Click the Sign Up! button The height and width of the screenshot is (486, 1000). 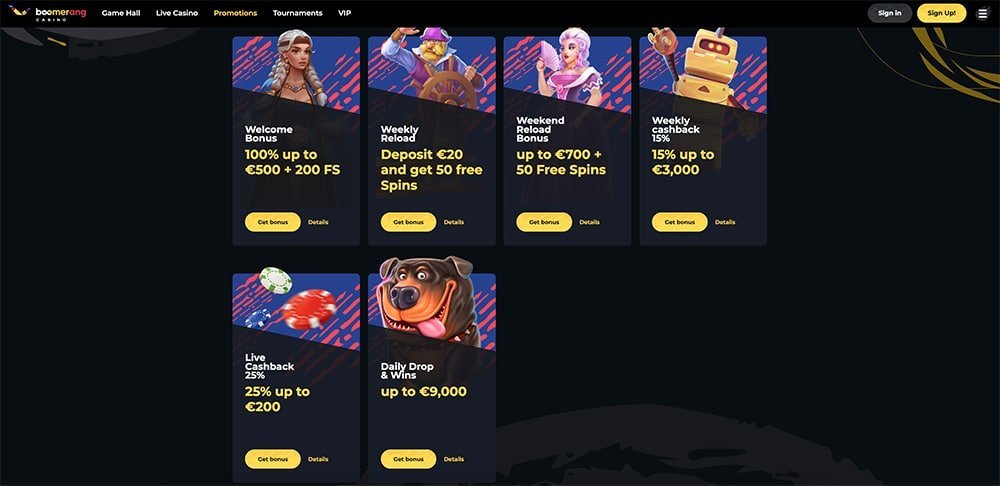(x=941, y=13)
